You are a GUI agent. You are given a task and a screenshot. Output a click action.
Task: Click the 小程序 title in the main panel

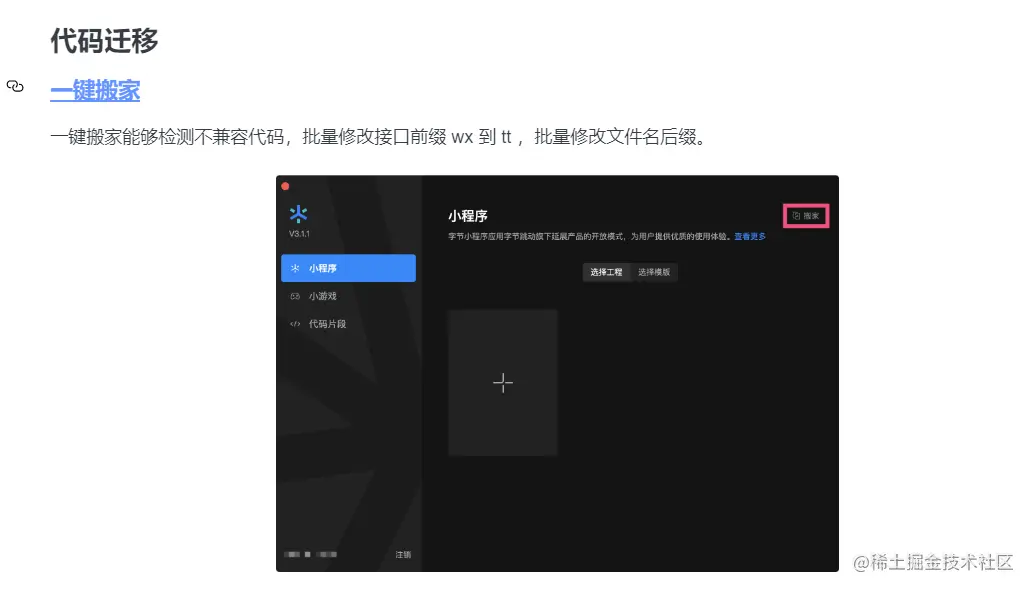click(468, 216)
